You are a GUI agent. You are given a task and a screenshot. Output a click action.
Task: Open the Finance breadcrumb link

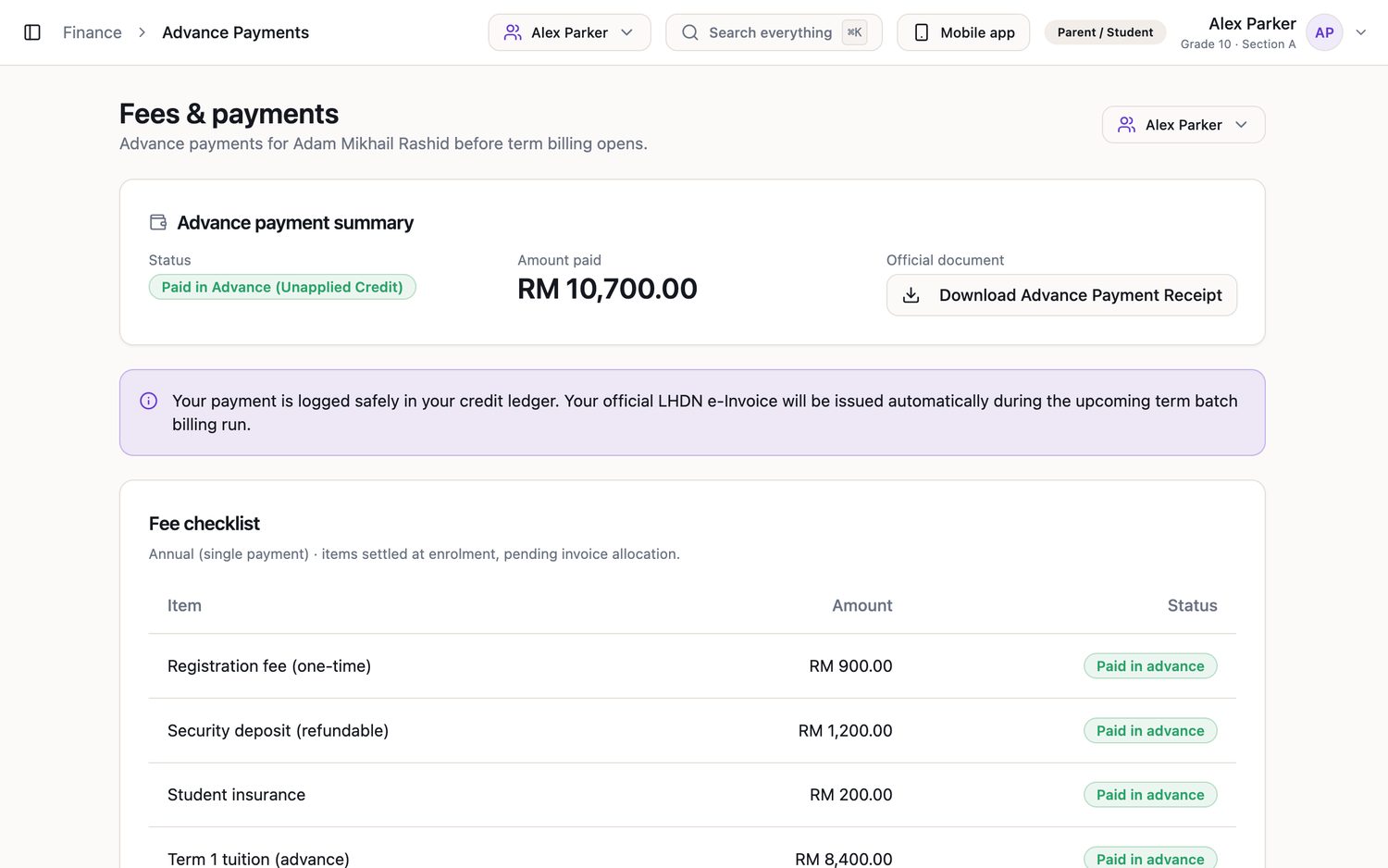tap(93, 32)
